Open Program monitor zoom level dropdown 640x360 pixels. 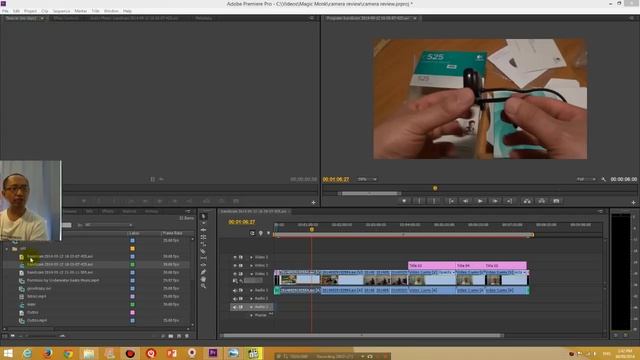point(367,179)
